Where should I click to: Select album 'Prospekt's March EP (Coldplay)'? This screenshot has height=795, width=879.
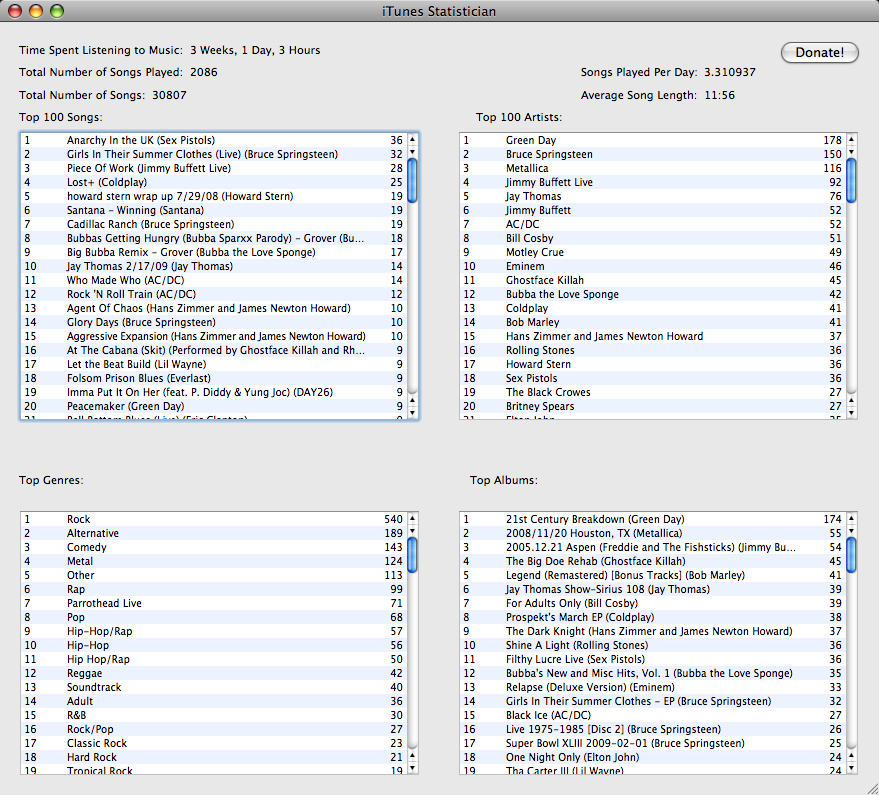tap(653, 617)
